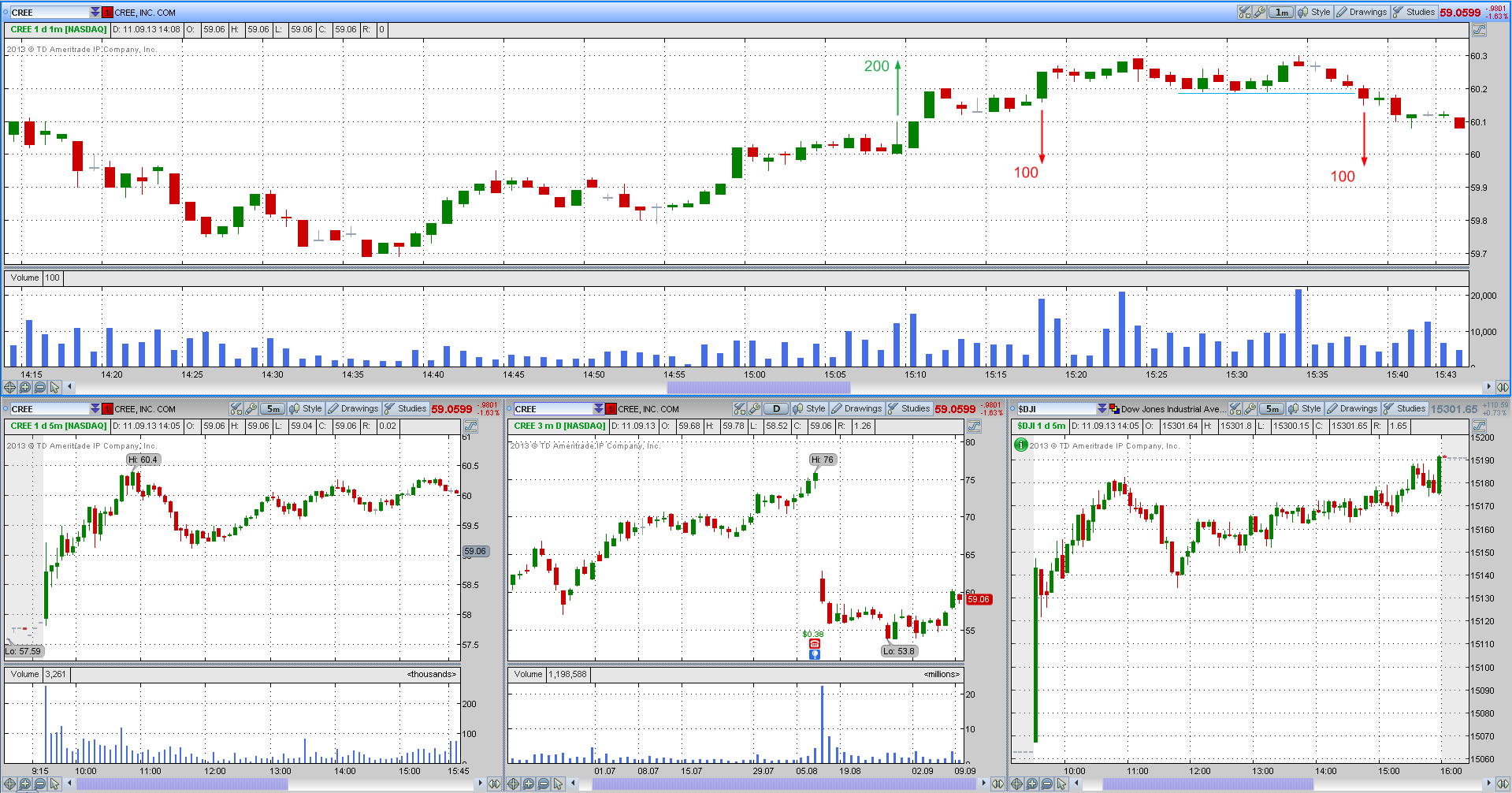
Task: Click the CREE 5m chart horizontal scrollbar thumb
Action: pos(182,784)
